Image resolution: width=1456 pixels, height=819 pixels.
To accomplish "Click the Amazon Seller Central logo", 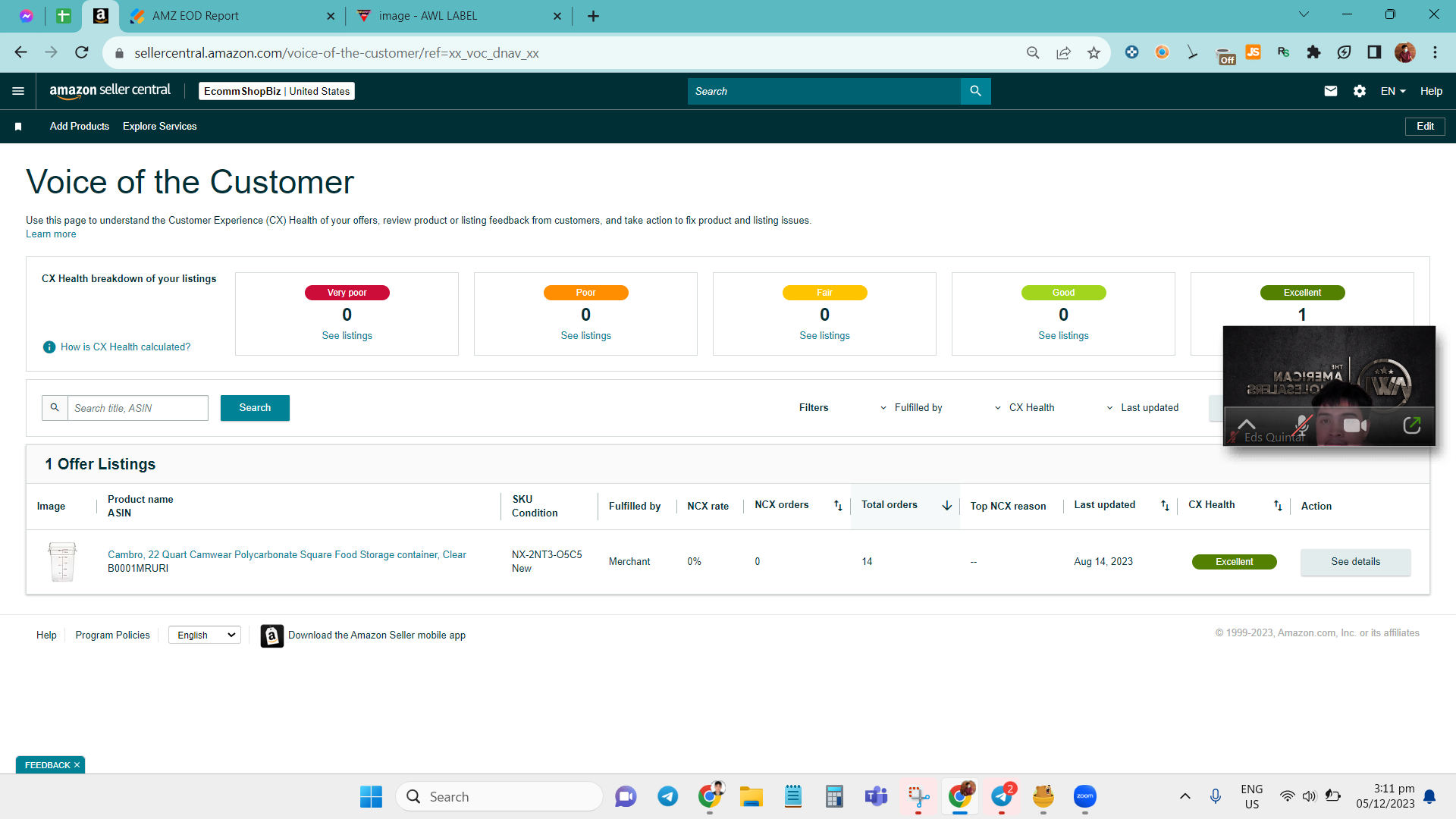I will 110,91.
